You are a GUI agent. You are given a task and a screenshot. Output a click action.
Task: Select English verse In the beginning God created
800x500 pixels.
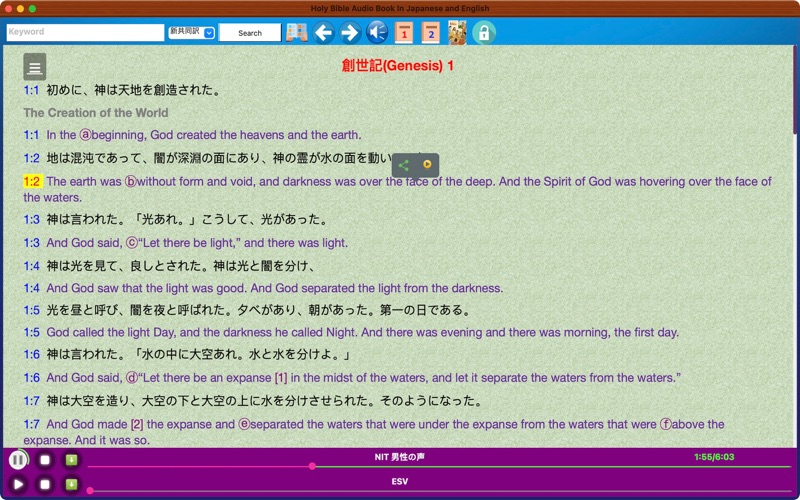204,135
